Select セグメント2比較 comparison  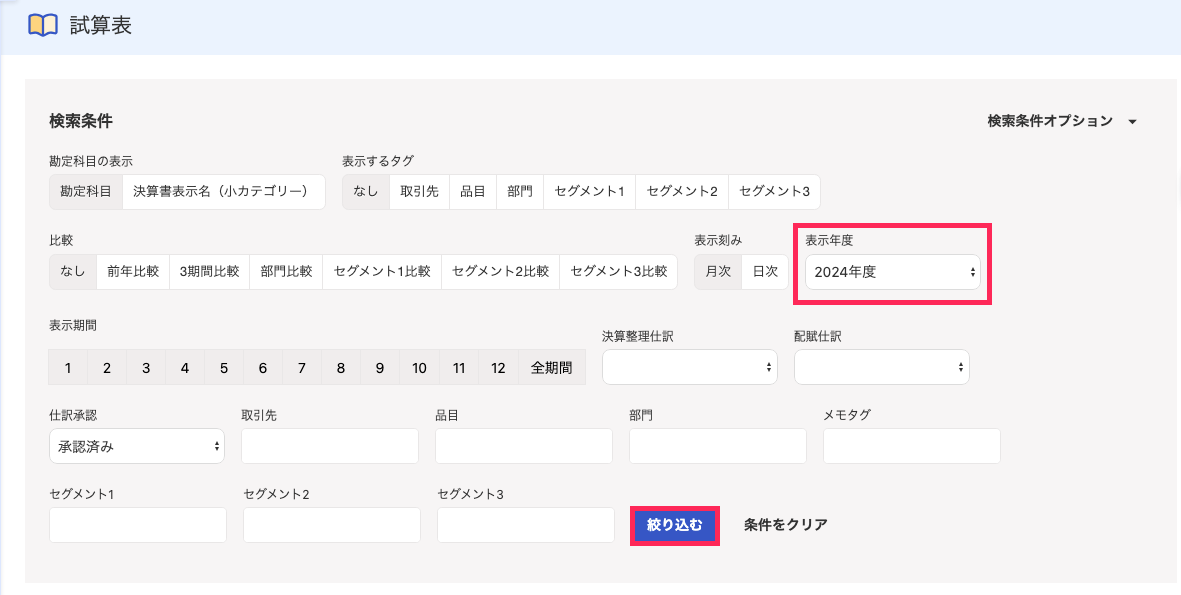click(501, 272)
